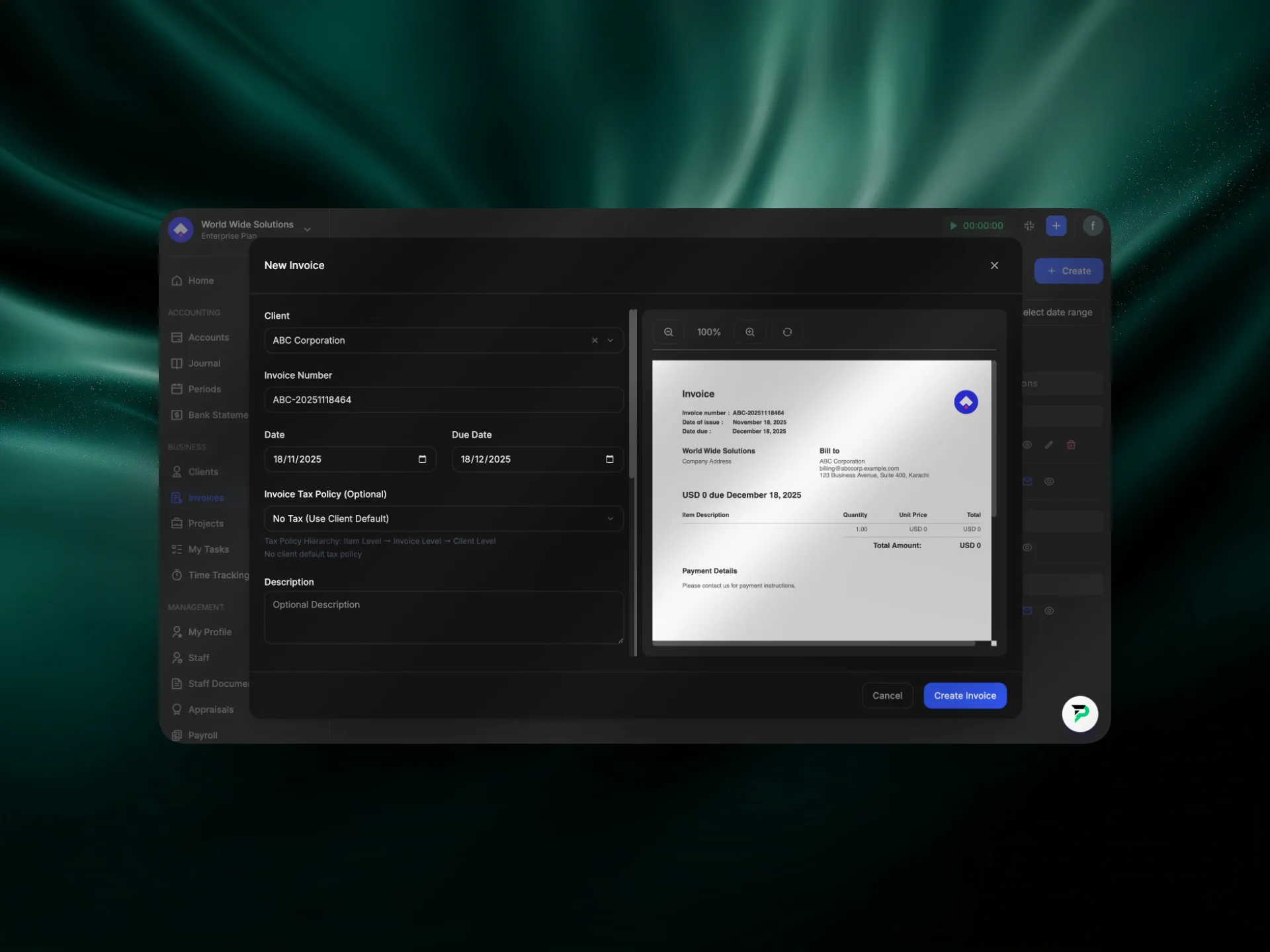This screenshot has height=952, width=1270.
Task: Delete invoice using the trash icon
Action: click(x=1072, y=445)
